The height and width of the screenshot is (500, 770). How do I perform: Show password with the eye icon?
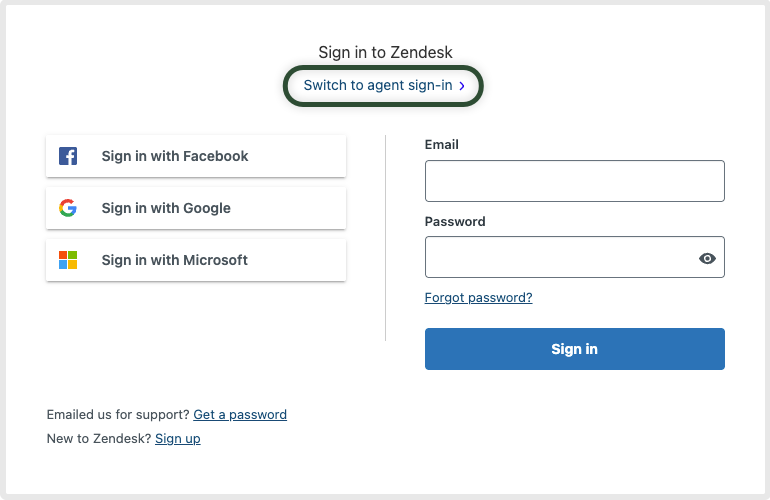point(707,258)
